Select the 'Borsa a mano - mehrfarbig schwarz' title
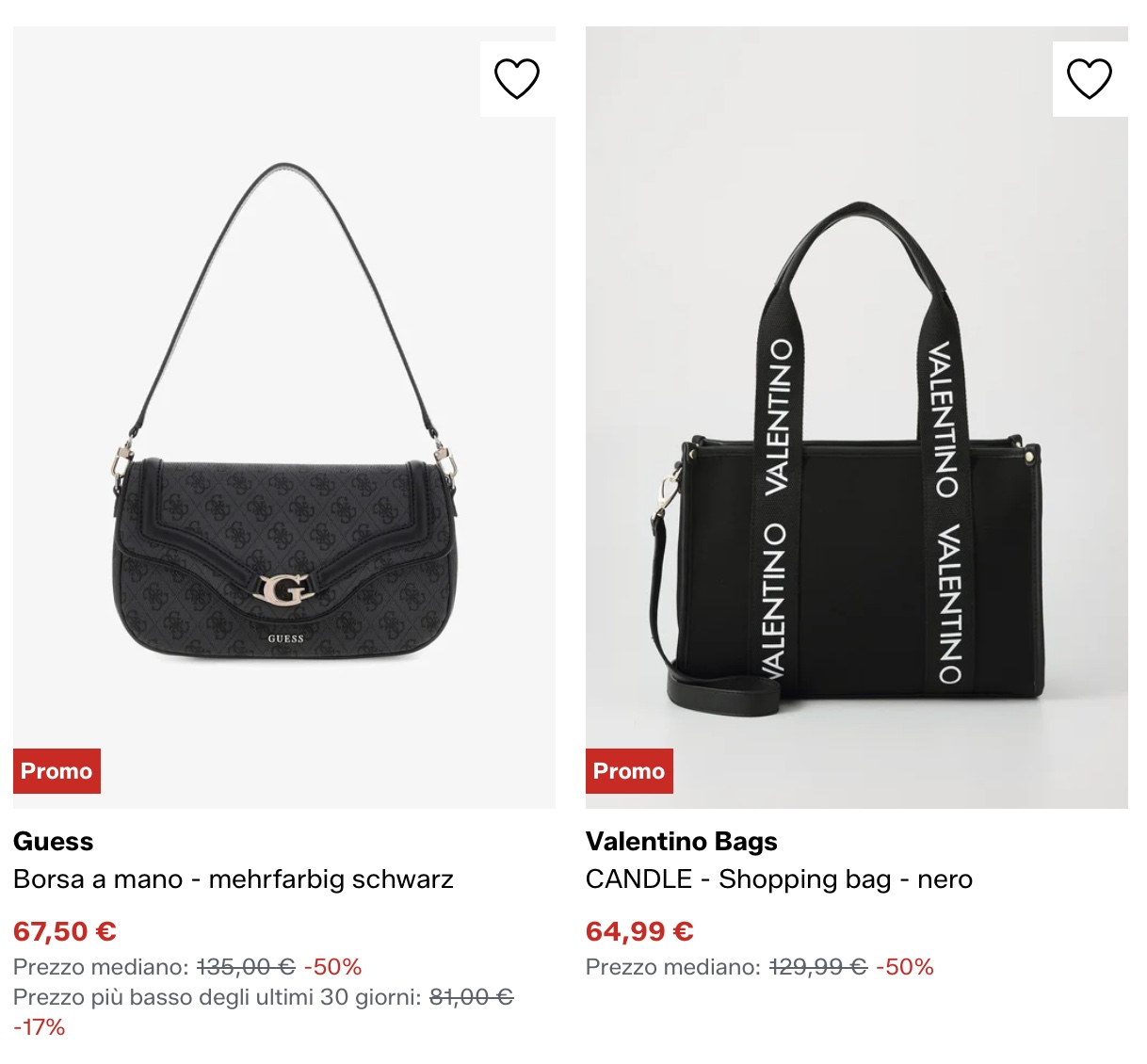Image resolution: width=1147 pixels, height=1064 pixels. [x=234, y=879]
